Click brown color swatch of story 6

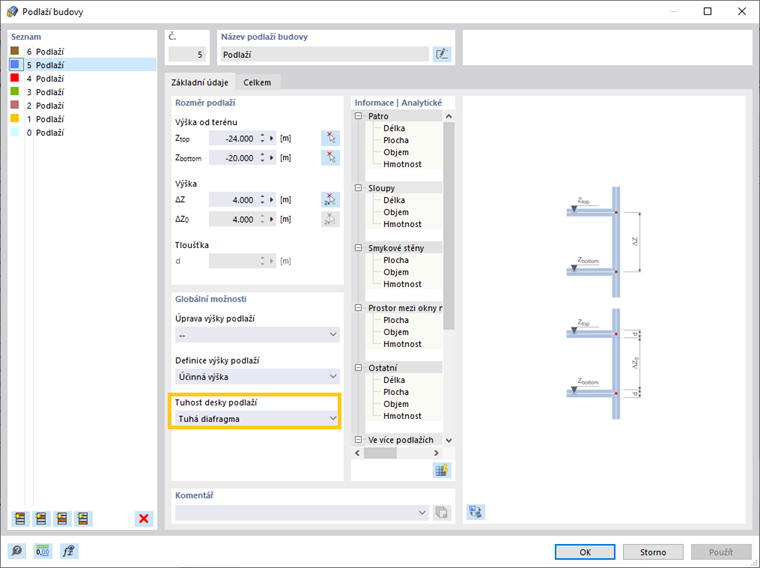click(x=15, y=51)
